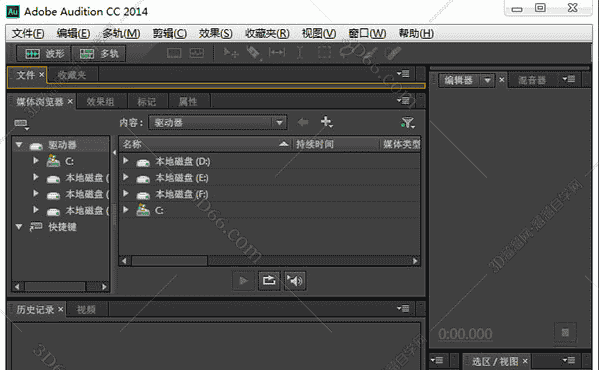Viewport: 599px width, 370px height.
Task: Sort by 持续时间 column header
Action: pyautogui.click(x=335, y=144)
